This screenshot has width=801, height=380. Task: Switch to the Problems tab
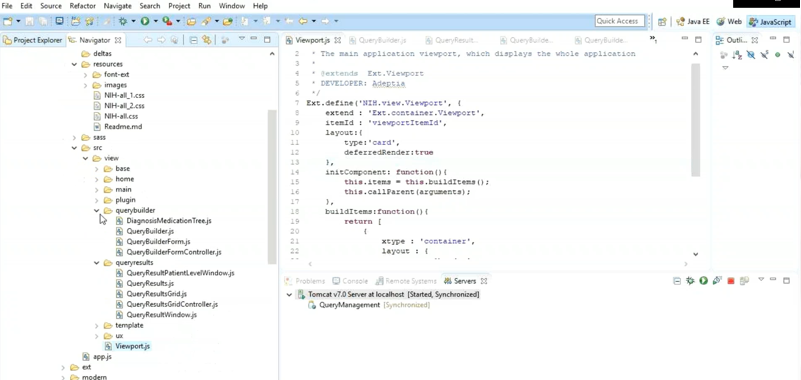[x=305, y=281]
